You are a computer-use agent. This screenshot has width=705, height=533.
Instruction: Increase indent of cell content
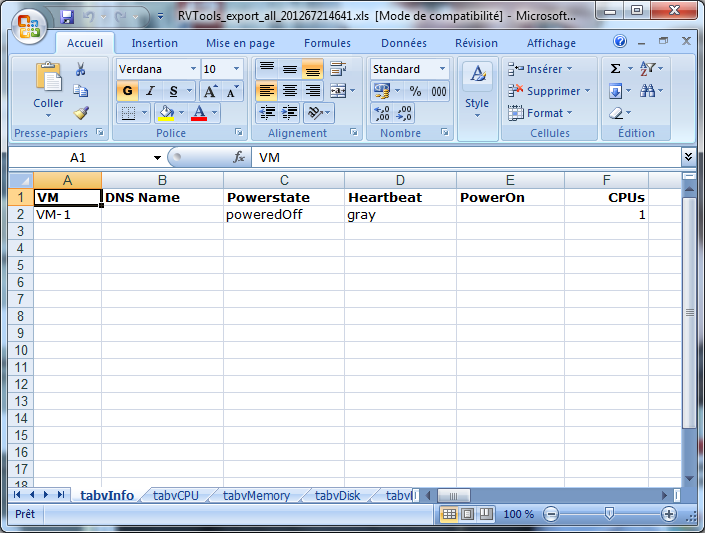(x=290, y=113)
